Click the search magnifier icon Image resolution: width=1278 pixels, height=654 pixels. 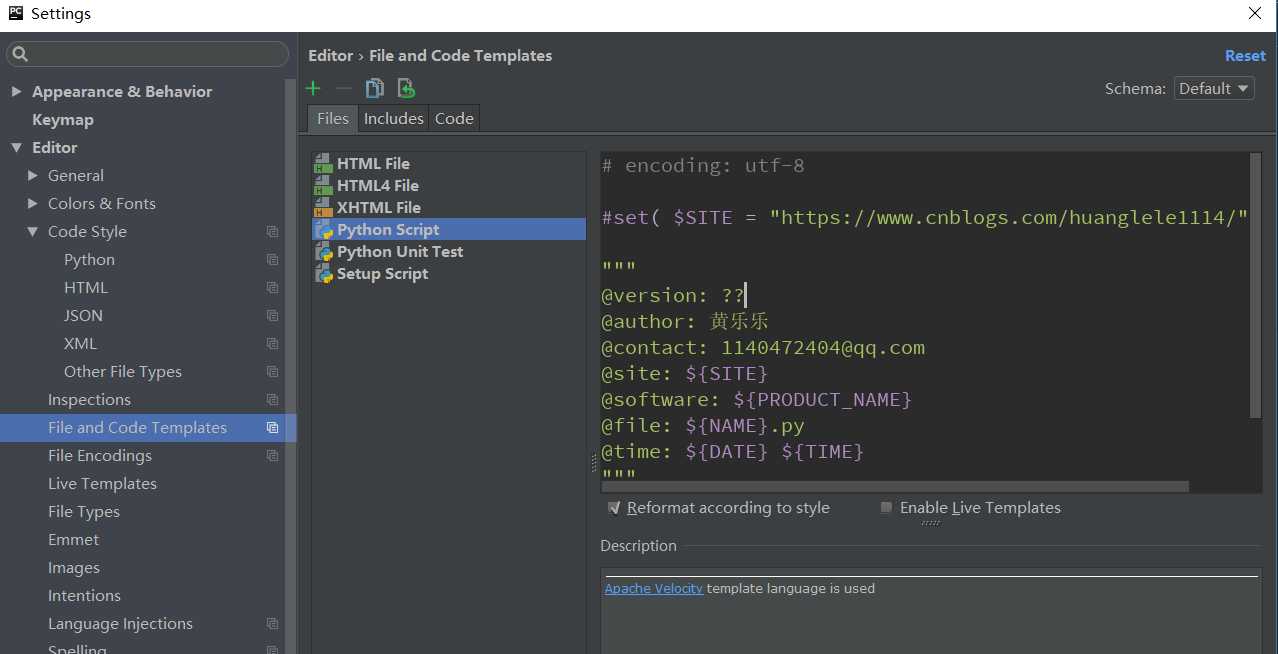pos(20,54)
